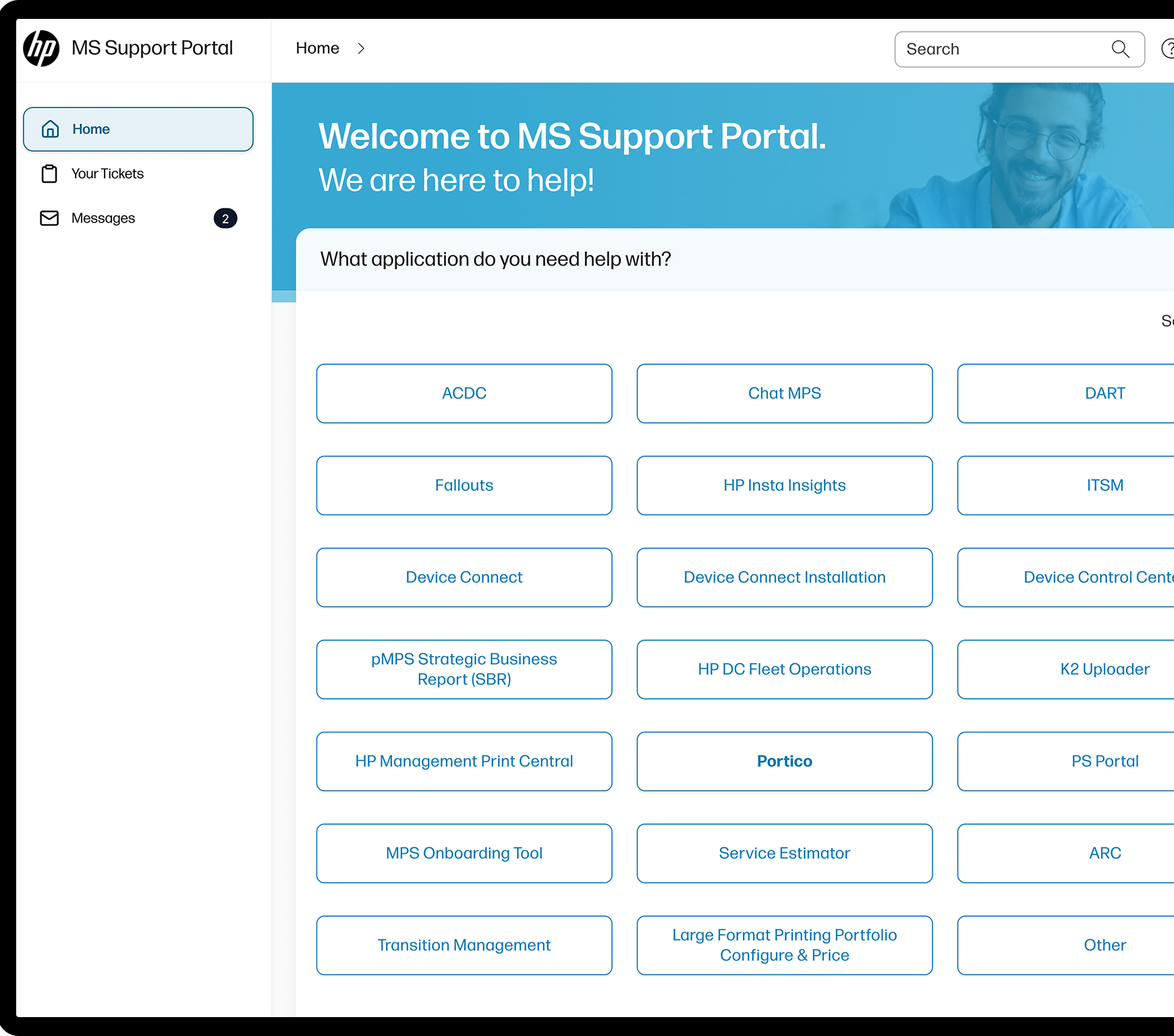Click the magnifier icon to search
Screen dimensions: 1174x1036
click(x=1120, y=49)
